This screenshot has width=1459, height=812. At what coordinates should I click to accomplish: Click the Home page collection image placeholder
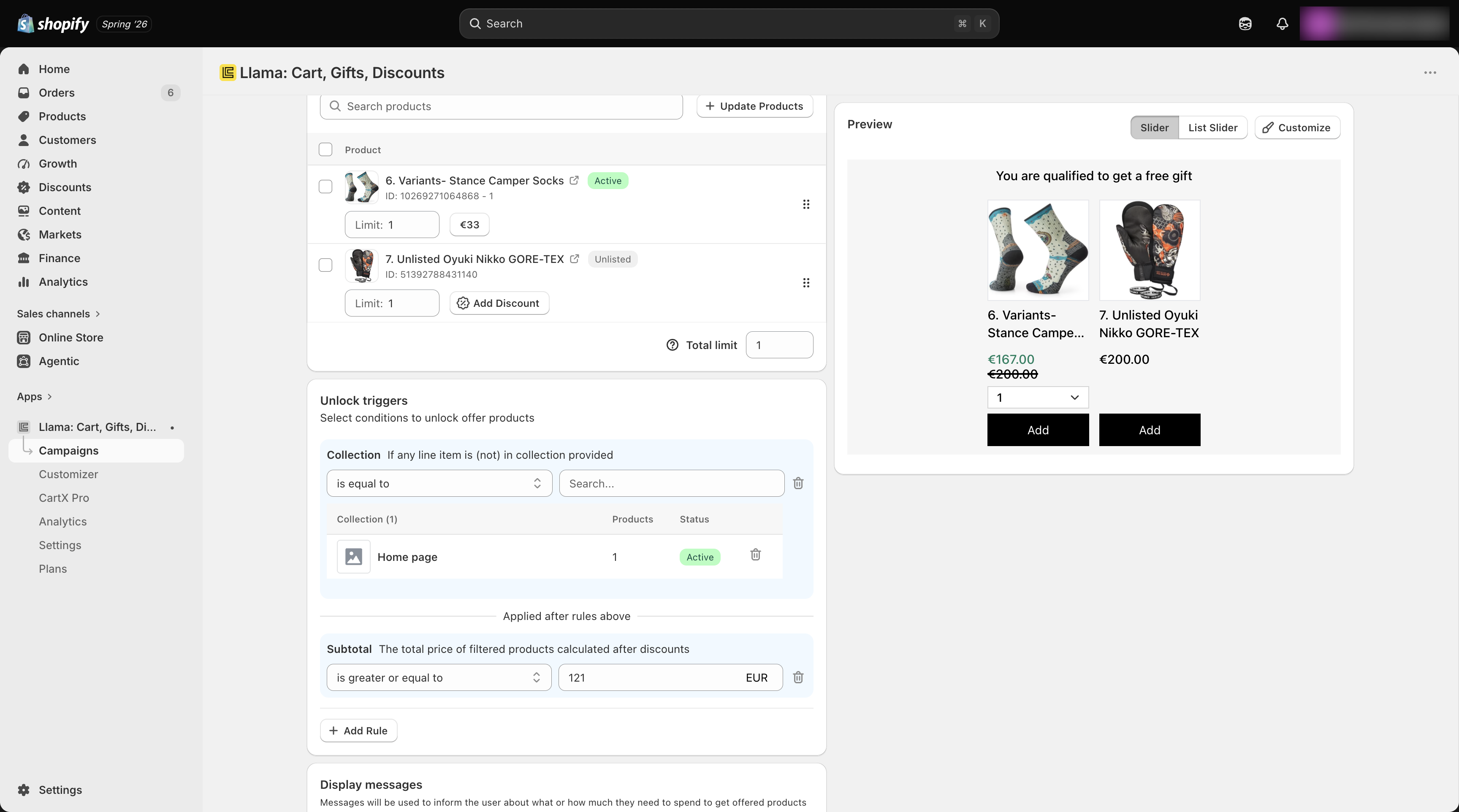pos(353,557)
